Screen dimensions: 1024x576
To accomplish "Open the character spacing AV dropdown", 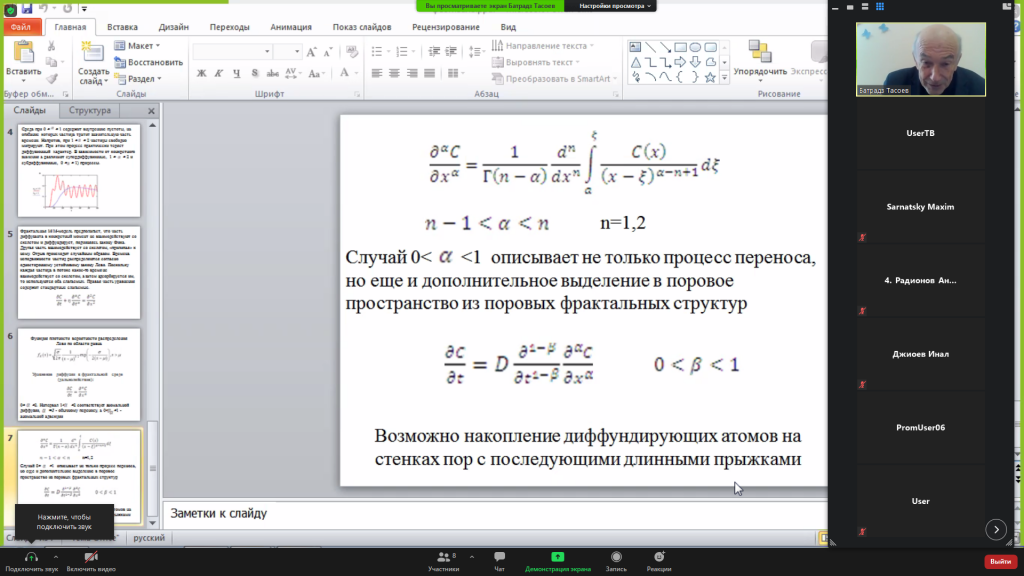I will [293, 73].
